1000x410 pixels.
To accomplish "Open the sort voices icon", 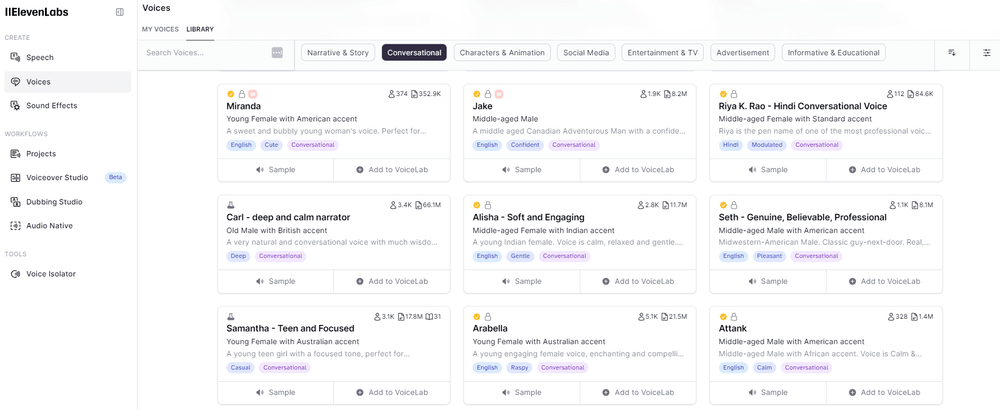I will [952, 53].
